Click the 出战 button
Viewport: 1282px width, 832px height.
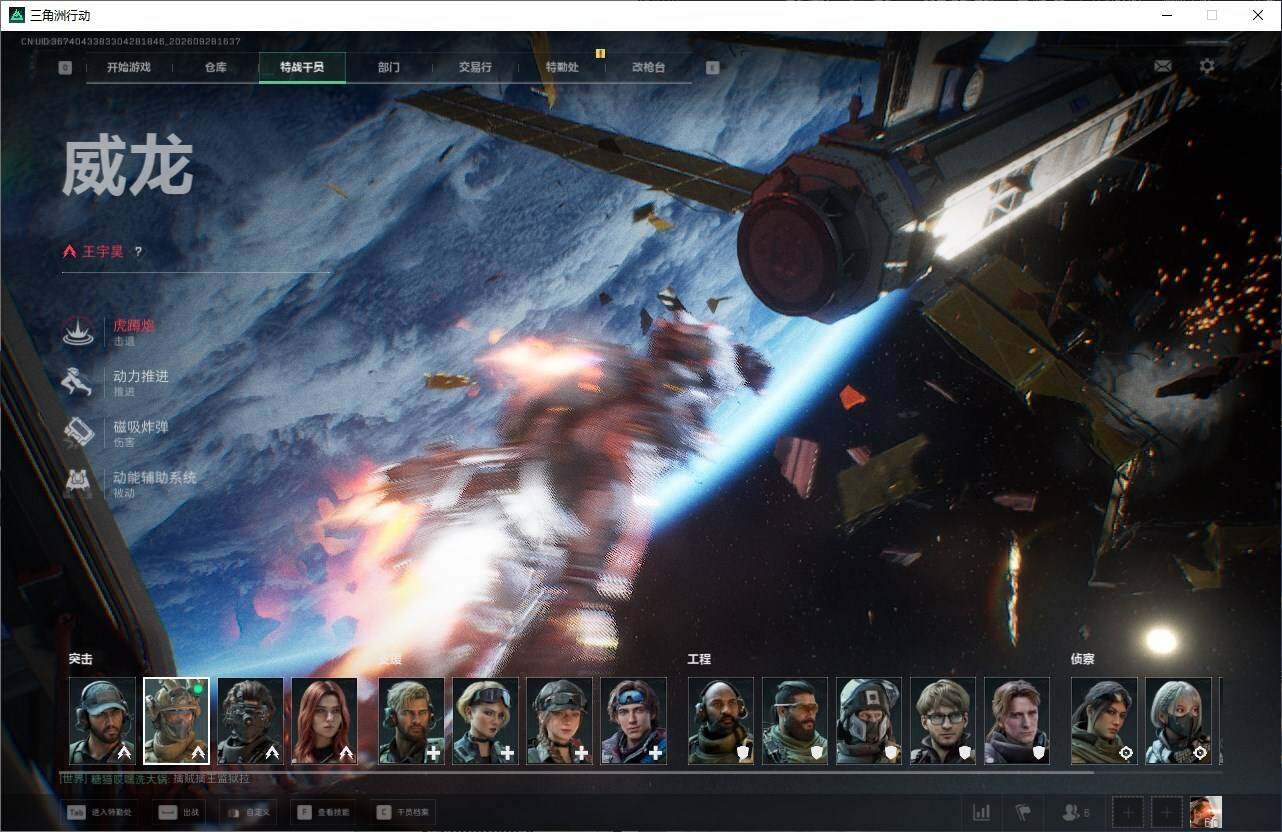point(180,813)
